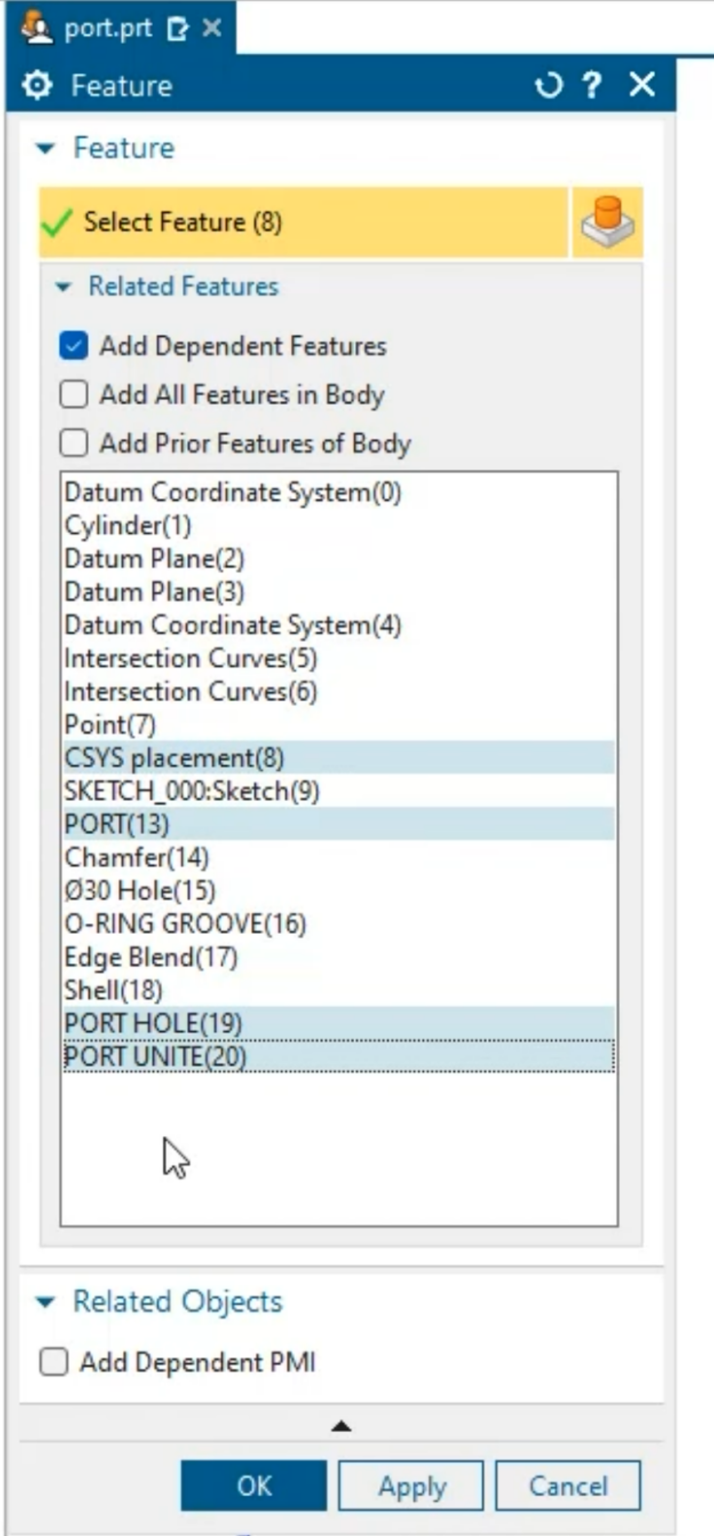Reset the Feature dialog
The image size is (714, 1536).
coord(549,86)
